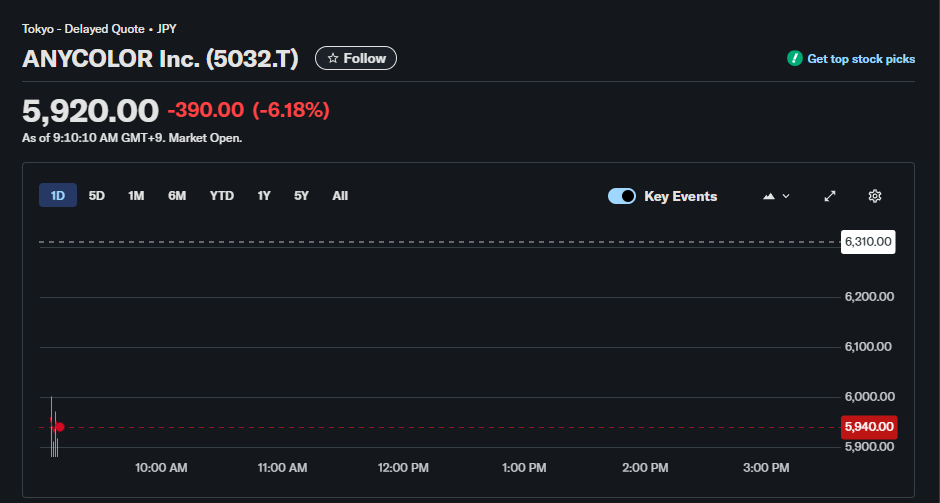Viewport: 940px width, 503px height.
Task: Open chart settings gear icon
Action: coord(875,196)
